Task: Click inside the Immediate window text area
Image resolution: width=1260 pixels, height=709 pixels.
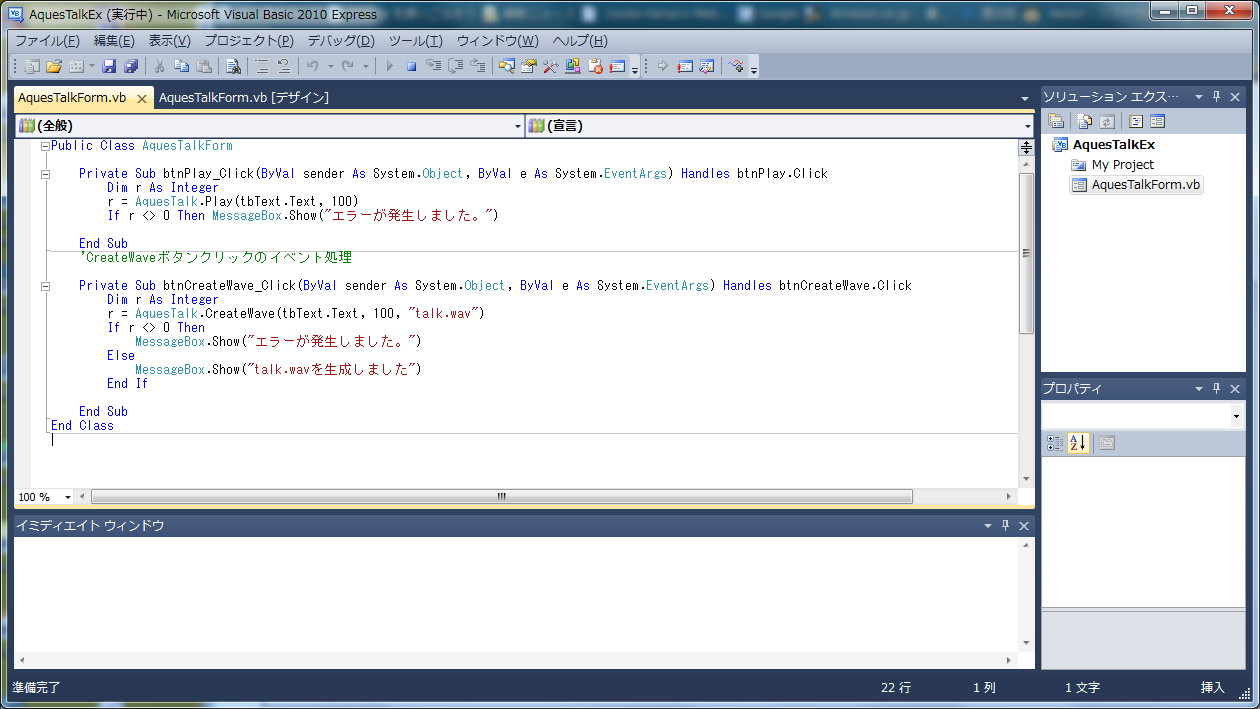Action: 515,595
